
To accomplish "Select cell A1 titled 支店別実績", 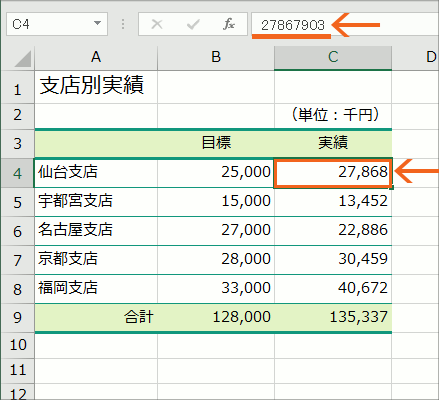I will click(x=96, y=87).
